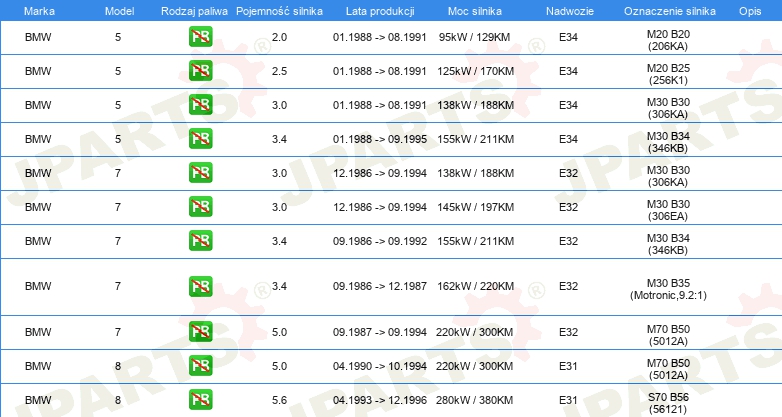Select engine code M30 B30 (306EA)
782x417 pixels.
coord(668,210)
